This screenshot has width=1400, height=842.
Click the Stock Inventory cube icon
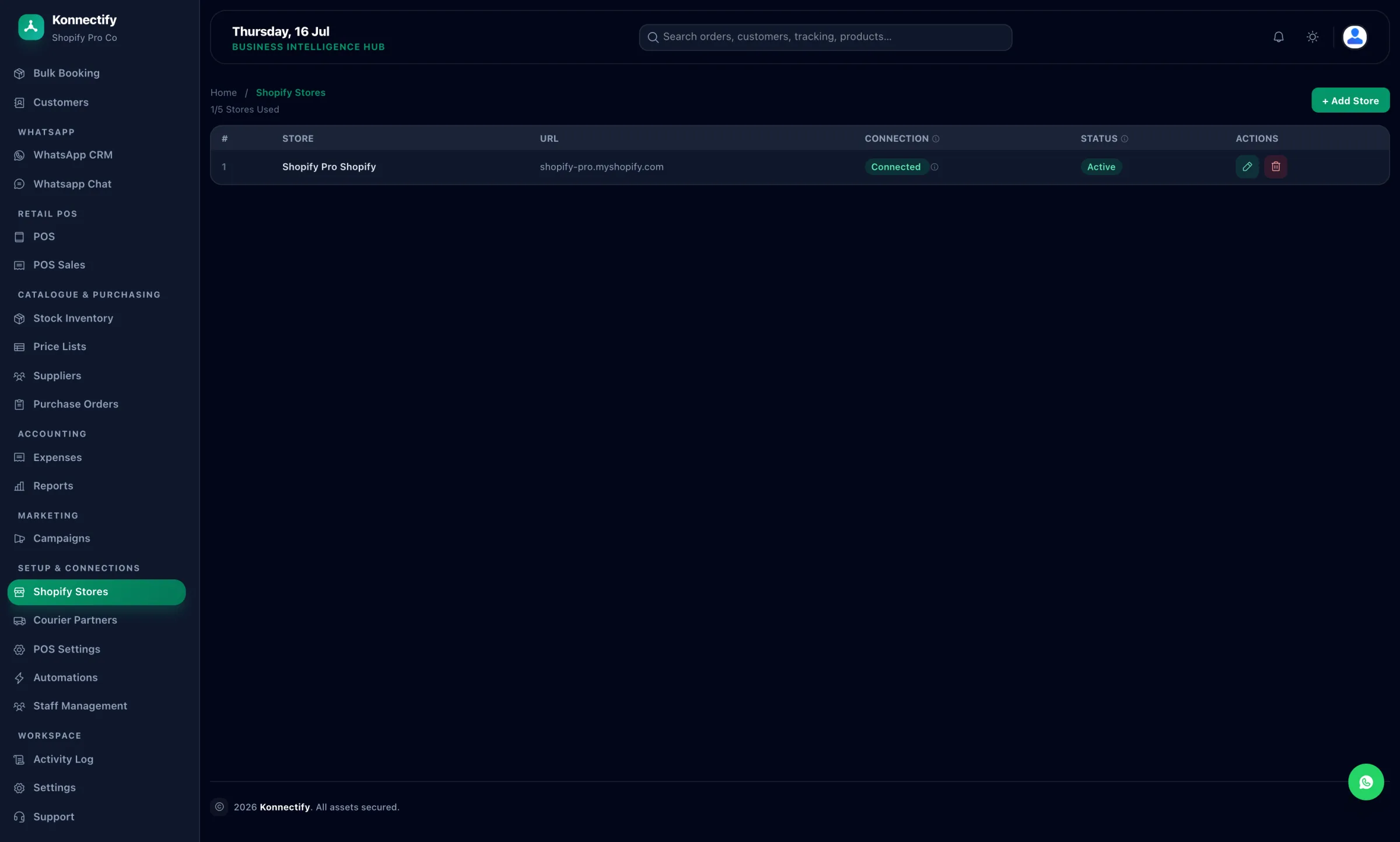[19, 319]
